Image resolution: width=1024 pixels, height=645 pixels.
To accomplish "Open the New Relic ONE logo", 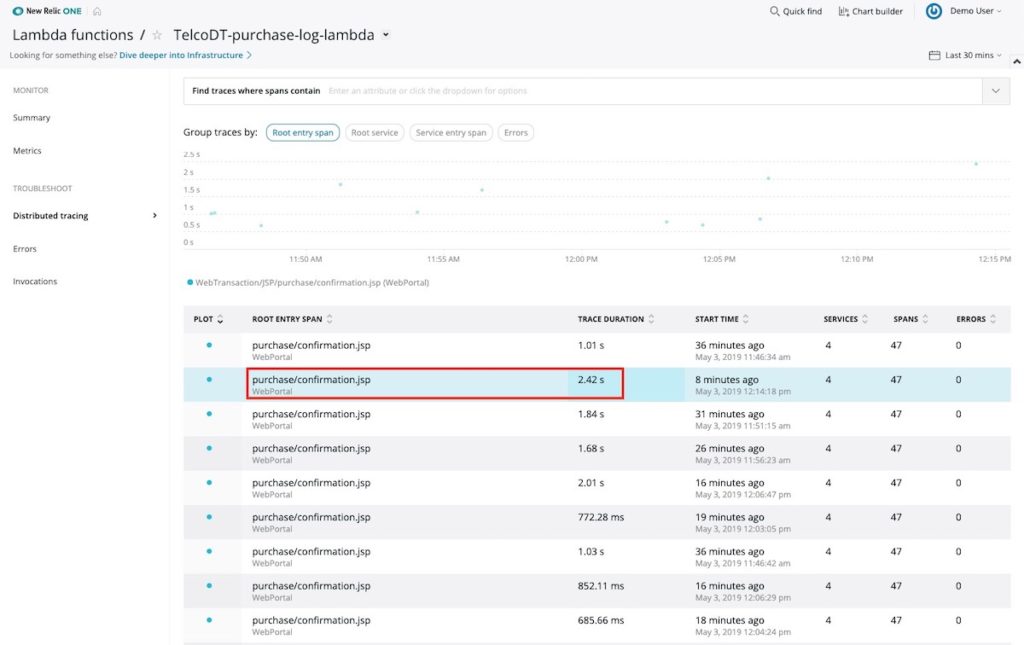I will pos(47,11).
